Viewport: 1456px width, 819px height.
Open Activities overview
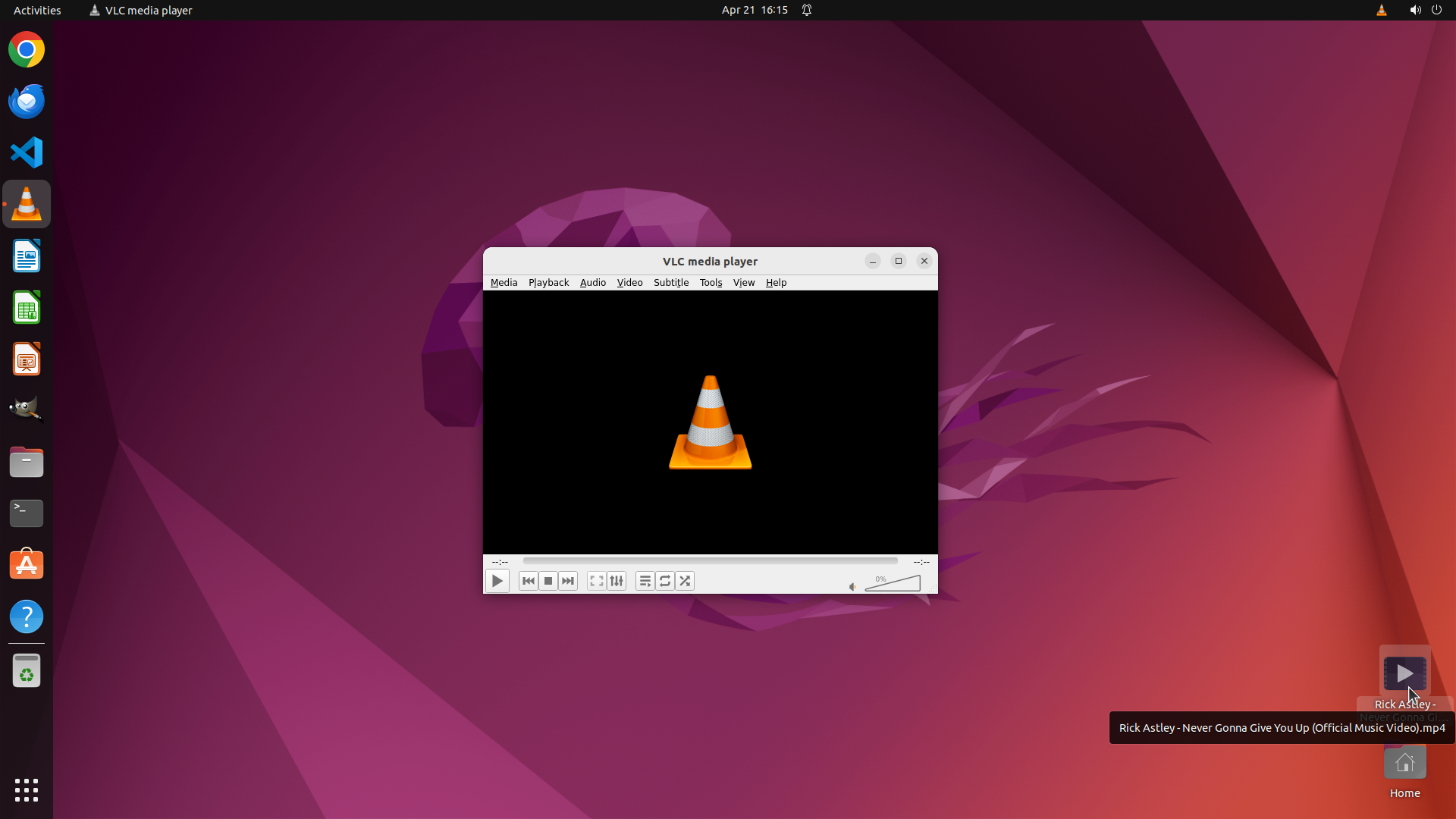tap(37, 10)
